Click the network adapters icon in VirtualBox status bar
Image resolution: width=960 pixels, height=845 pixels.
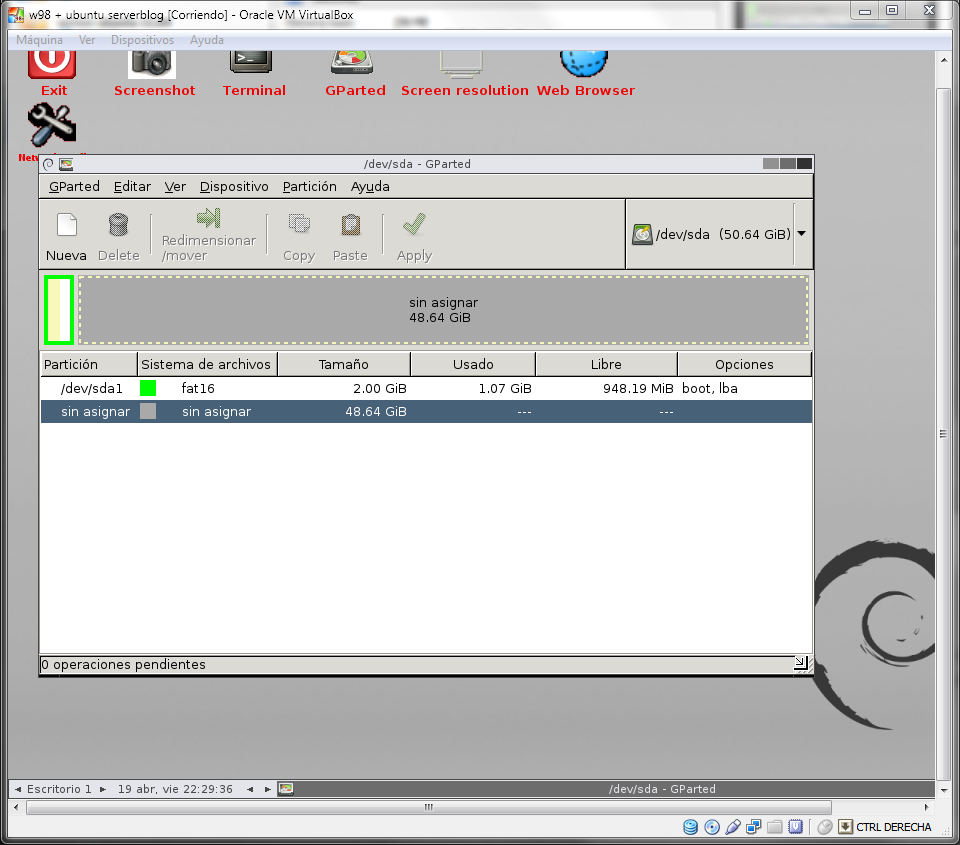754,827
